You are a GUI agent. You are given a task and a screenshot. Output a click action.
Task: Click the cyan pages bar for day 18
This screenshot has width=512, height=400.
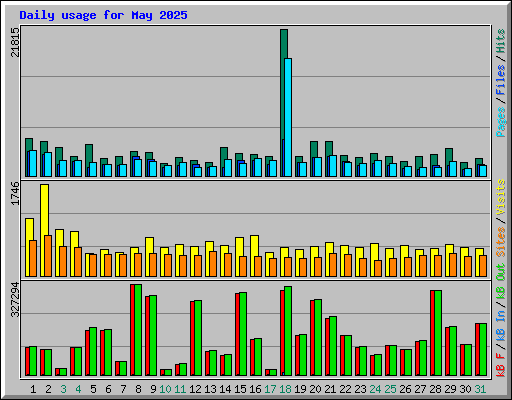[288, 117]
